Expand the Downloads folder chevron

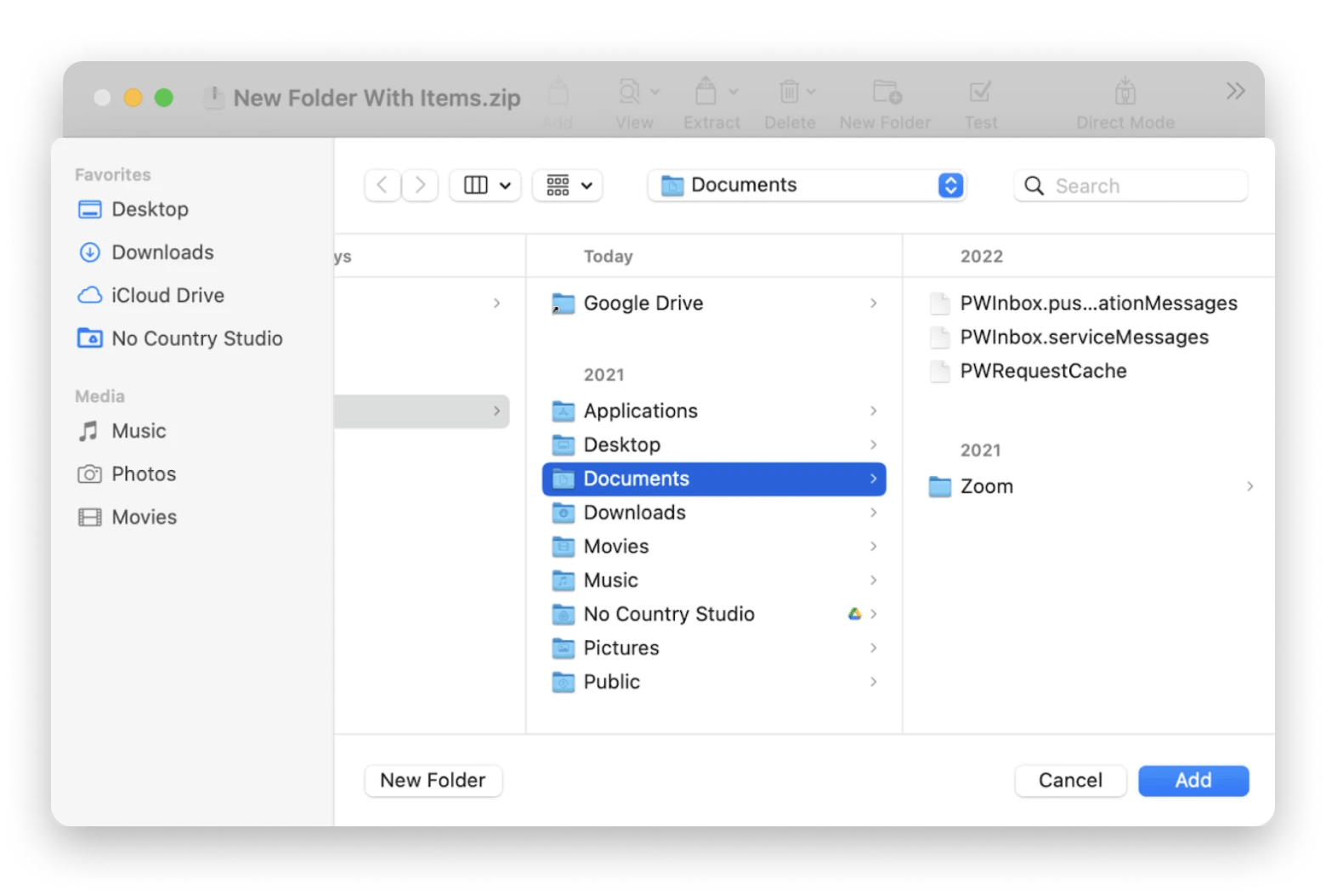874,513
